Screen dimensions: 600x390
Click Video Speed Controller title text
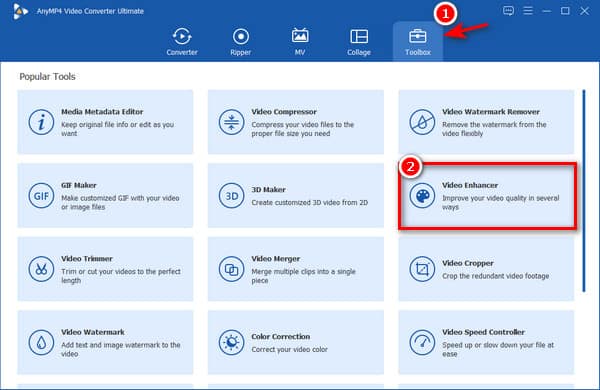coord(483,332)
